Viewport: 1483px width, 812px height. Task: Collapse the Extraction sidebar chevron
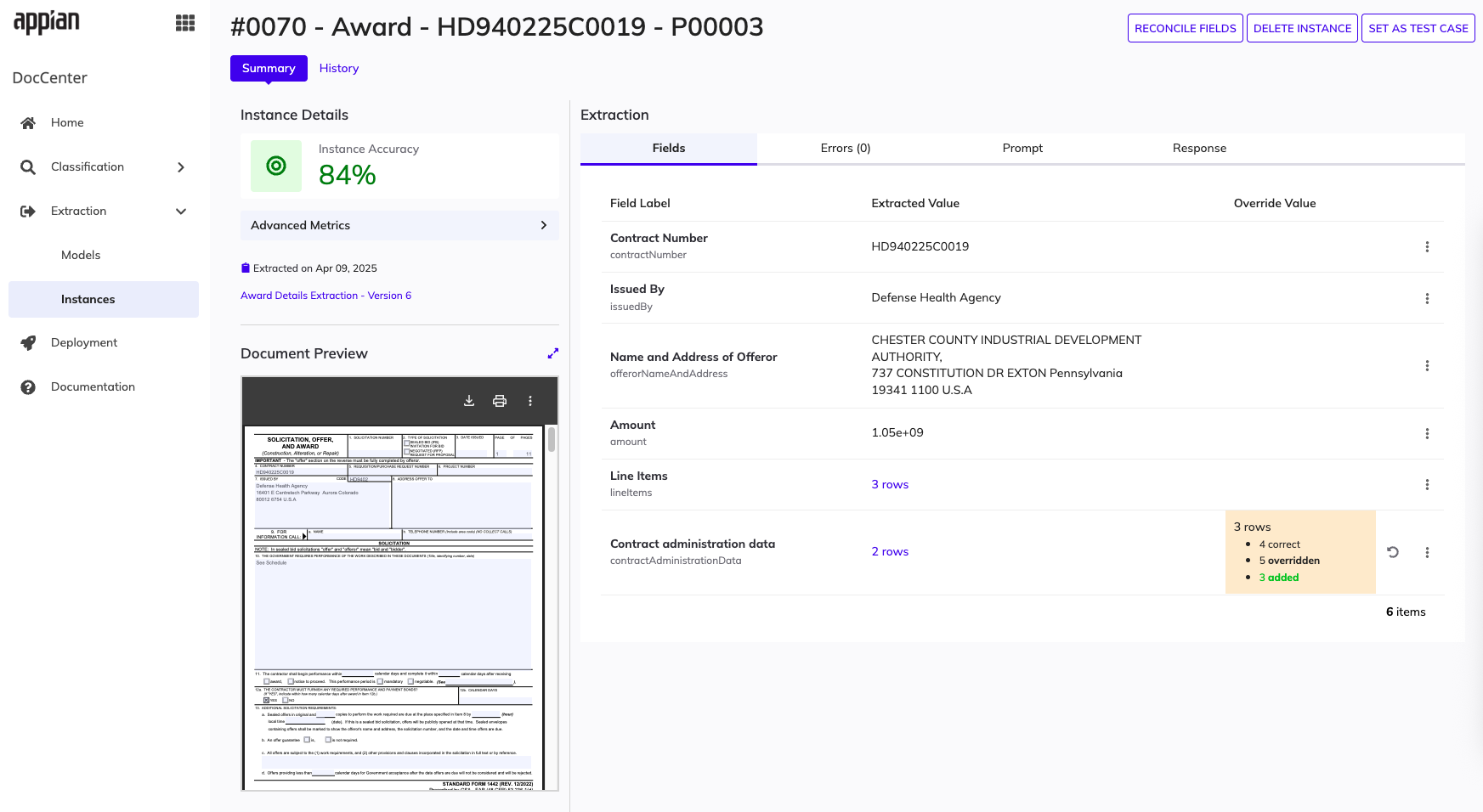pyautogui.click(x=181, y=211)
